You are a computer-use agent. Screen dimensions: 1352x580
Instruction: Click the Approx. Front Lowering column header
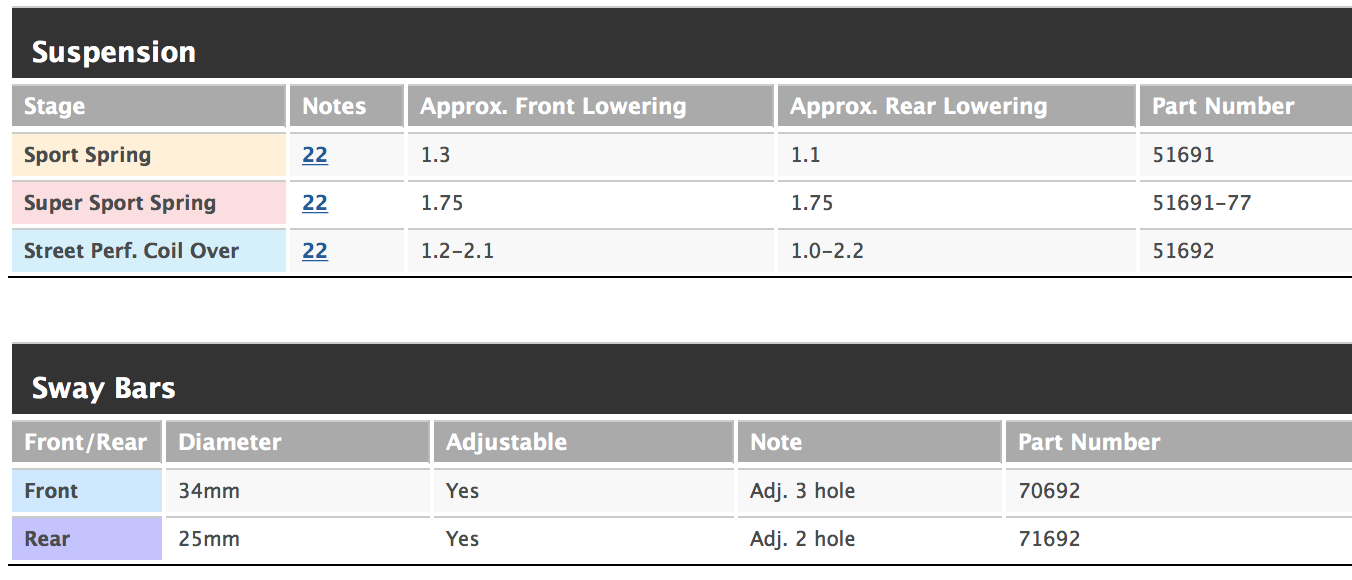tap(553, 107)
